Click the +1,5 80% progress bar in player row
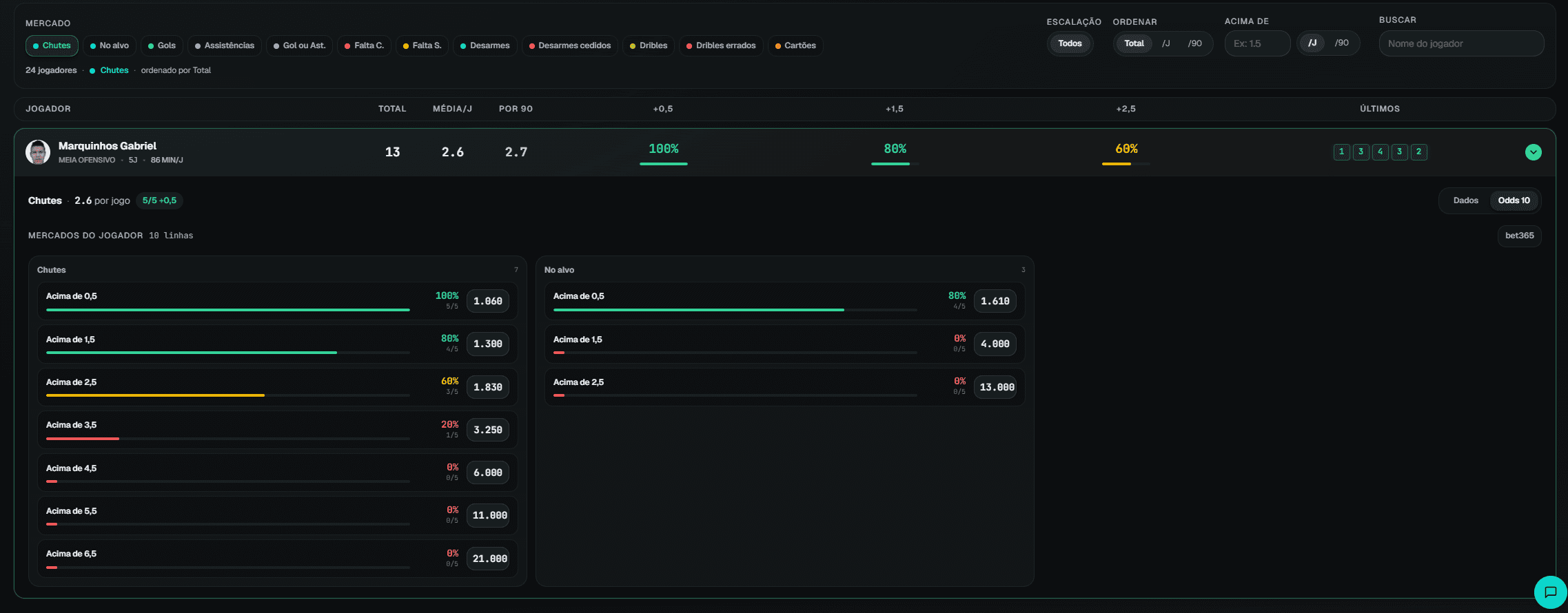The height and width of the screenshot is (613, 1568). (x=895, y=164)
